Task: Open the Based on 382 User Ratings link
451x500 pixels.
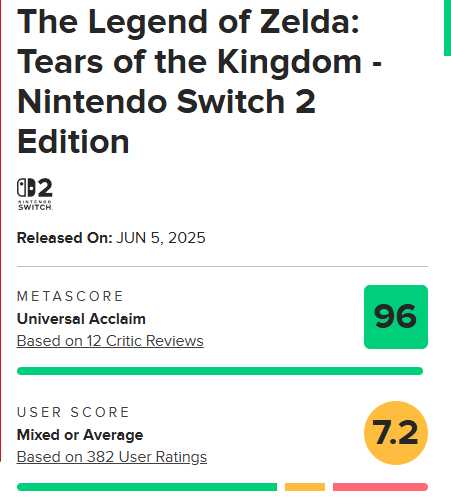Action: tap(112, 457)
